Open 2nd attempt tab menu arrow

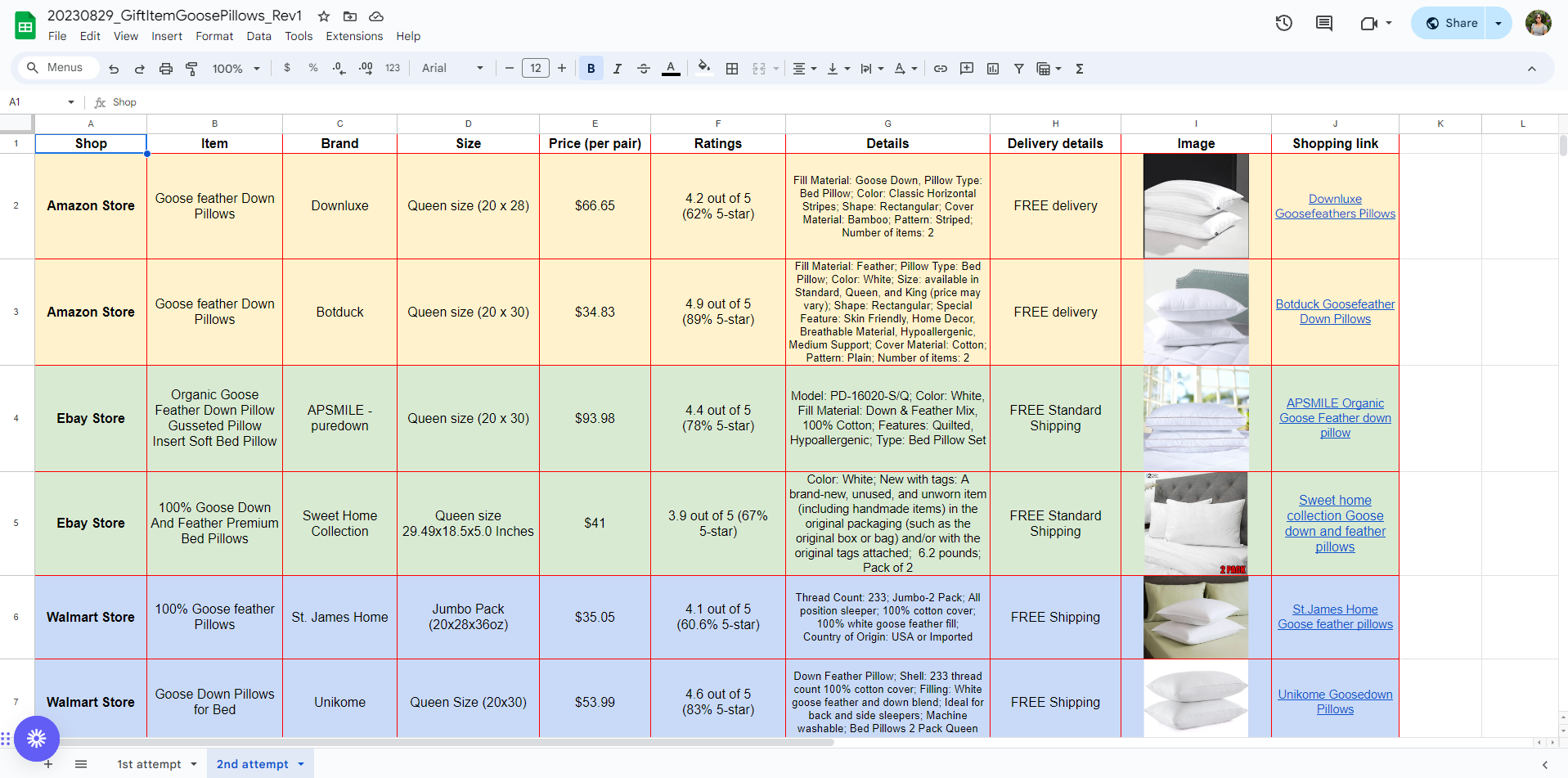point(301,764)
